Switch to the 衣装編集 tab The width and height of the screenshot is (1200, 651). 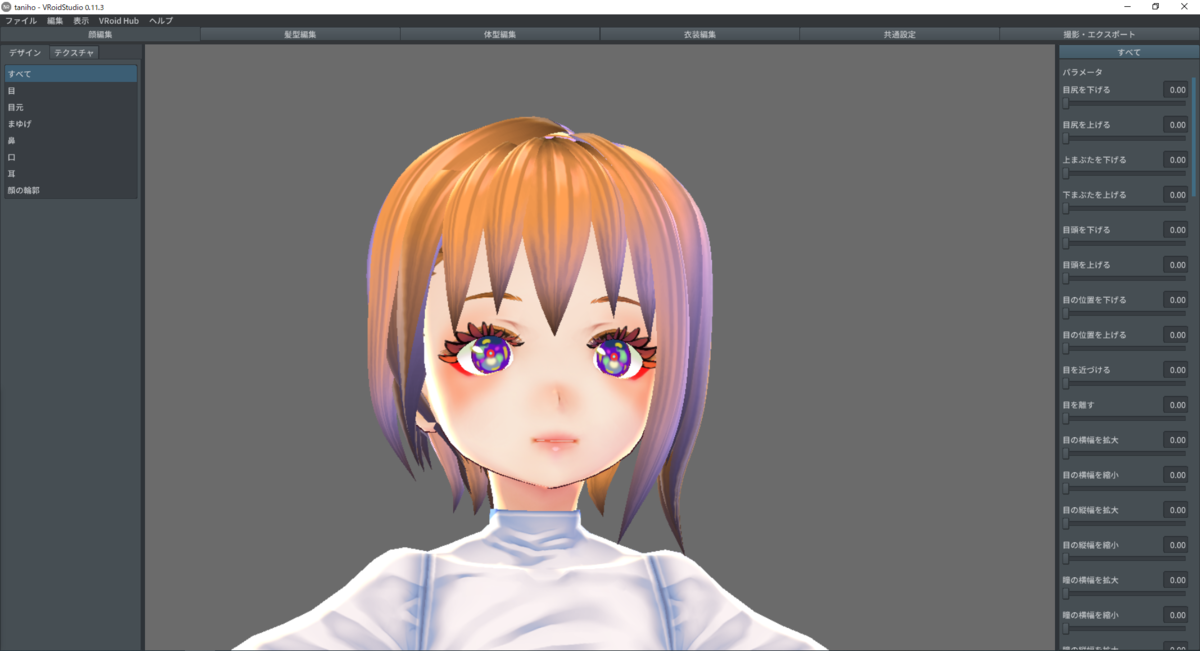[x=700, y=34]
